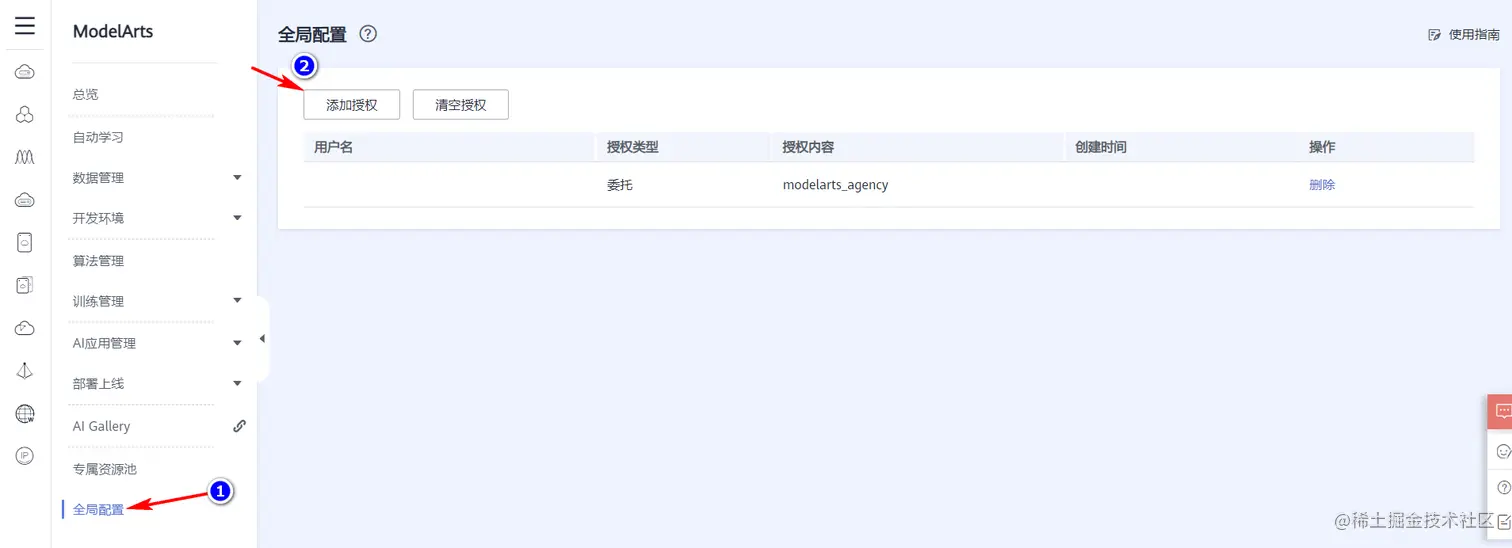Click 删除 link for modelarts_agency row
This screenshot has width=1512, height=548.
pos(1322,185)
